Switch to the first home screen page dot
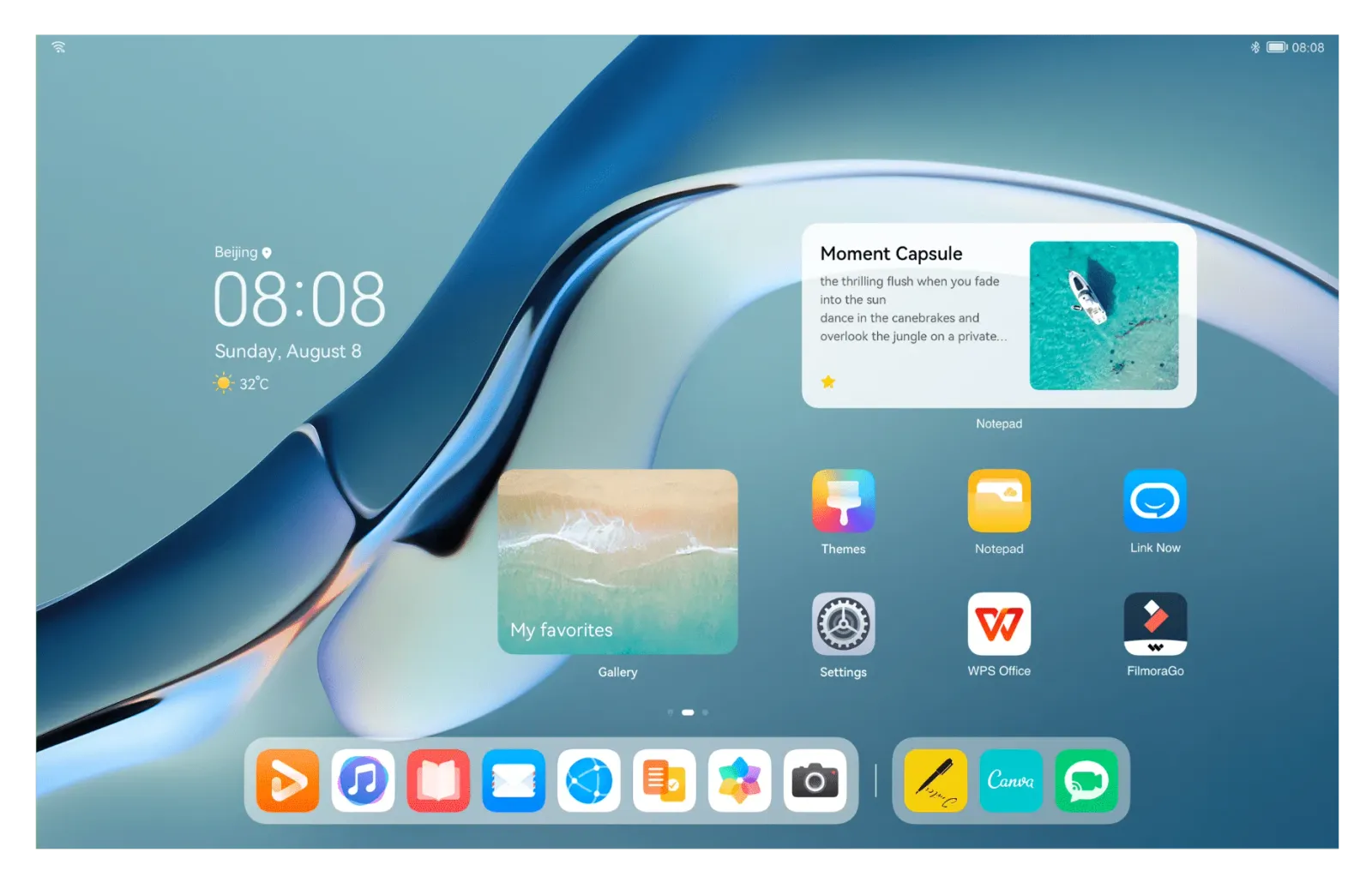Screen dimensions: 1372x883 [671, 712]
